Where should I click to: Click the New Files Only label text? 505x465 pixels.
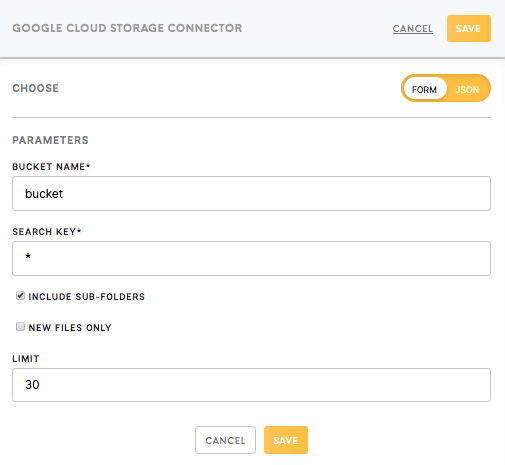point(70,328)
